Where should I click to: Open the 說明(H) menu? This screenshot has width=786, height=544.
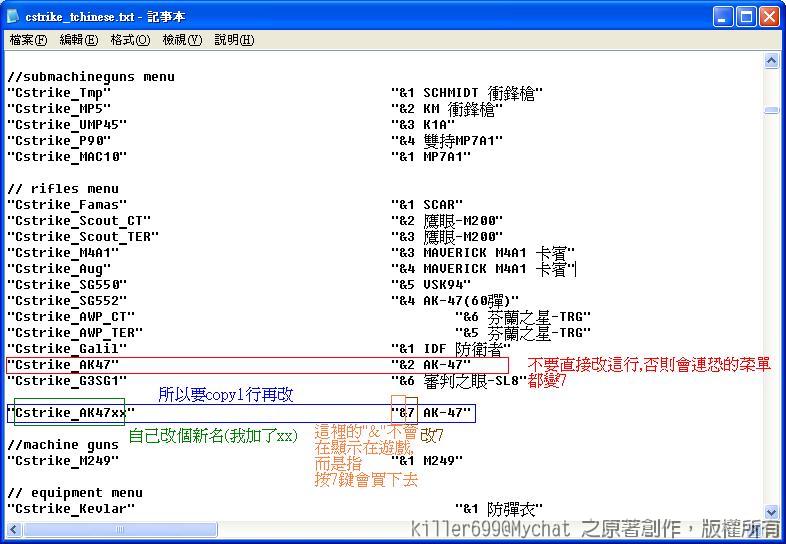pos(234,40)
